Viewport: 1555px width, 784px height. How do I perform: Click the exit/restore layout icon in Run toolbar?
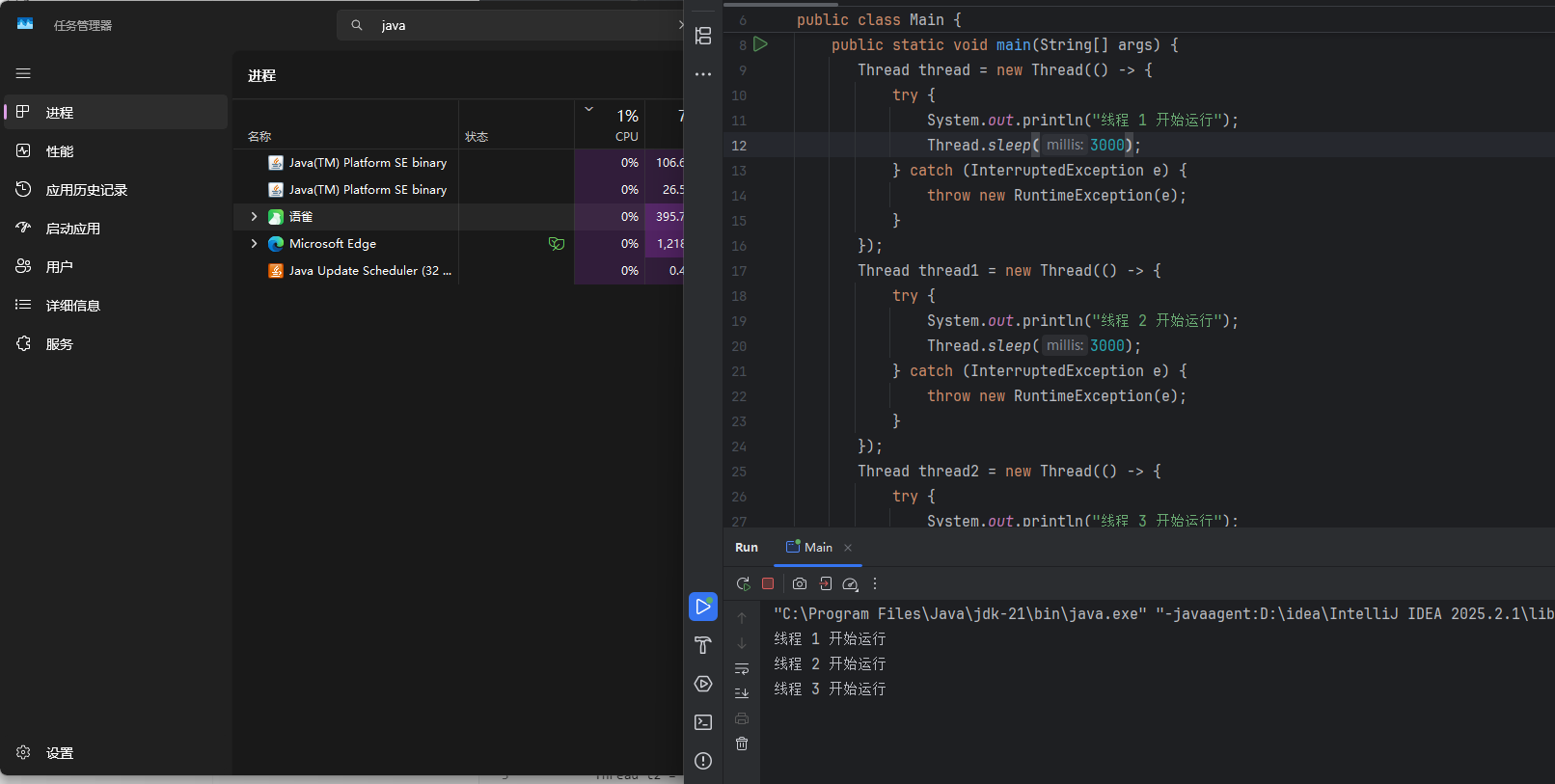tap(826, 583)
